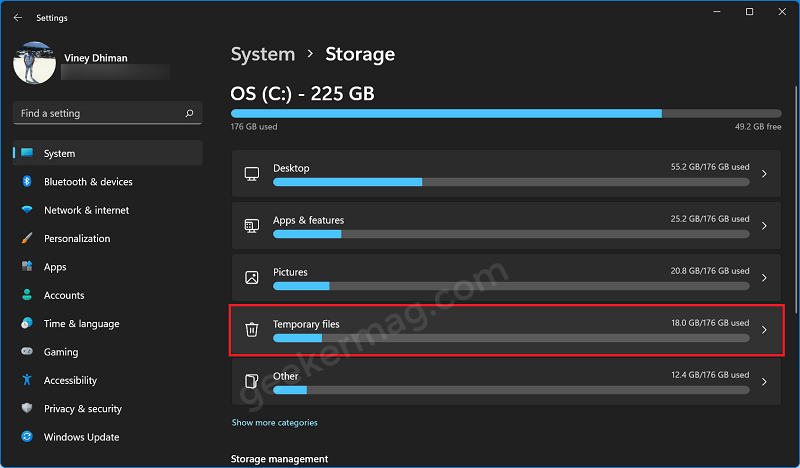Click the Desktop monitor icon

tap(252, 174)
